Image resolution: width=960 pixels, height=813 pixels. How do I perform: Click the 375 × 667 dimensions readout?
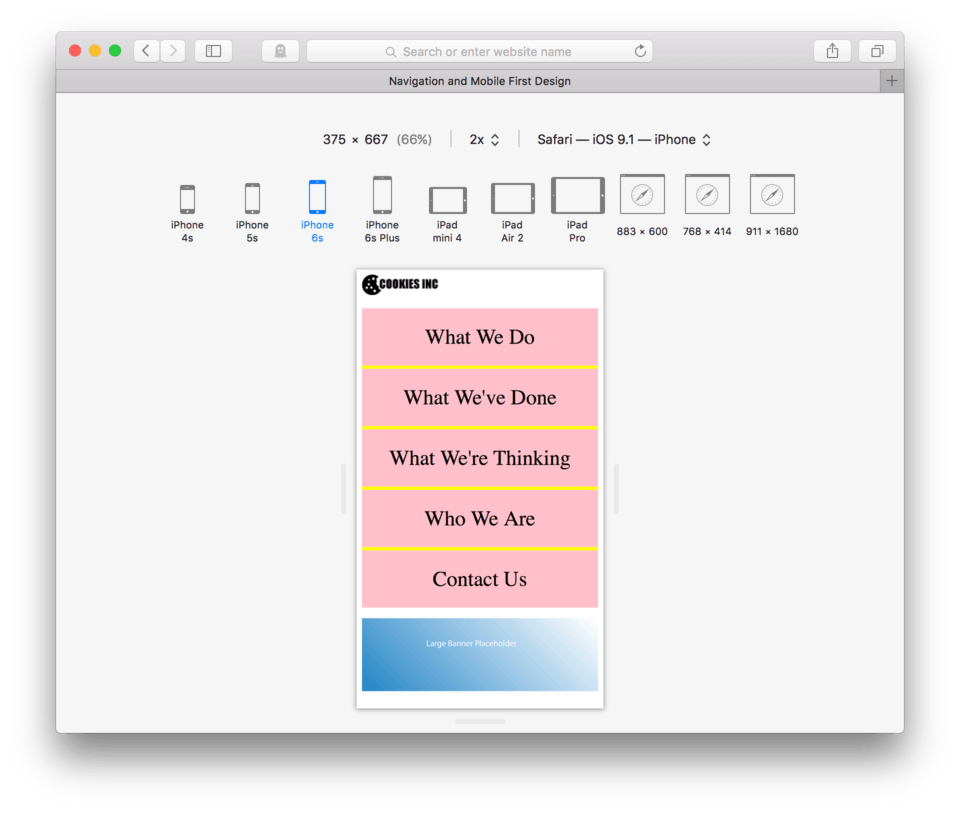(377, 140)
